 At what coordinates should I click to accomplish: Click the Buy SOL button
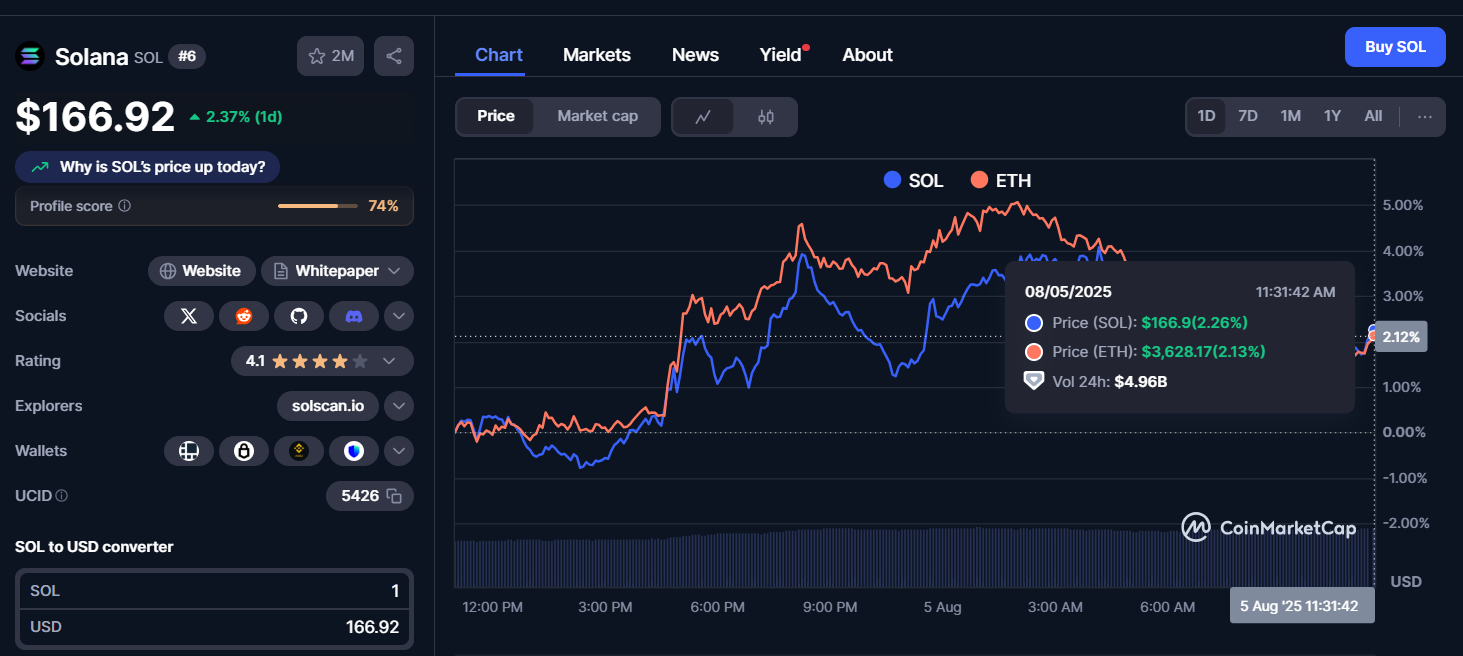(1395, 47)
